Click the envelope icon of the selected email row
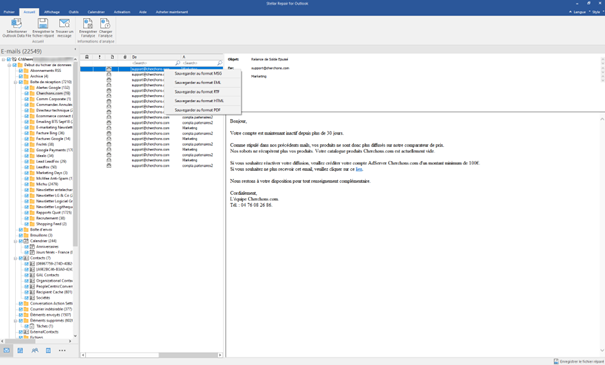This screenshot has height=365, width=605. pos(109,69)
